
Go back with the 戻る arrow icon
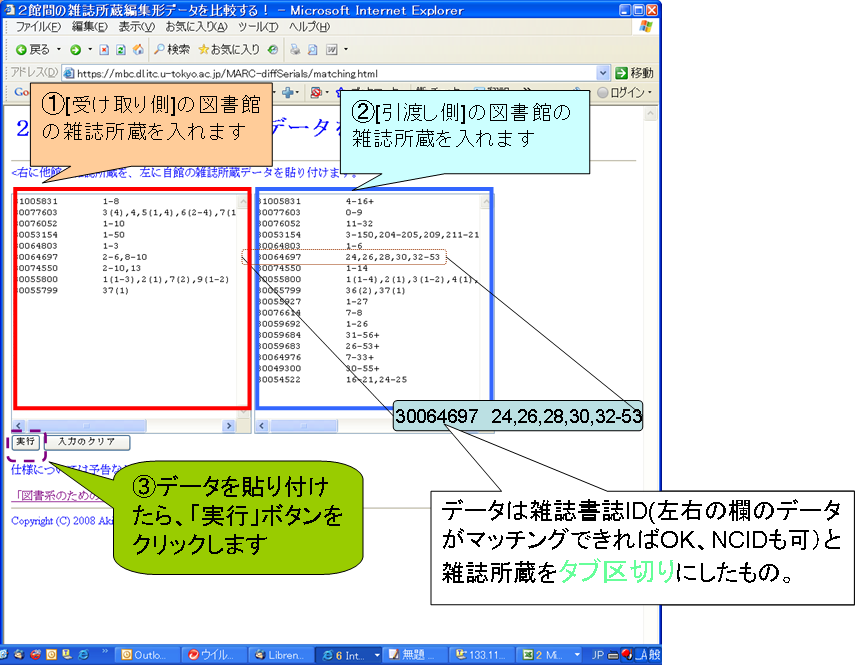pyautogui.click(x=21, y=50)
